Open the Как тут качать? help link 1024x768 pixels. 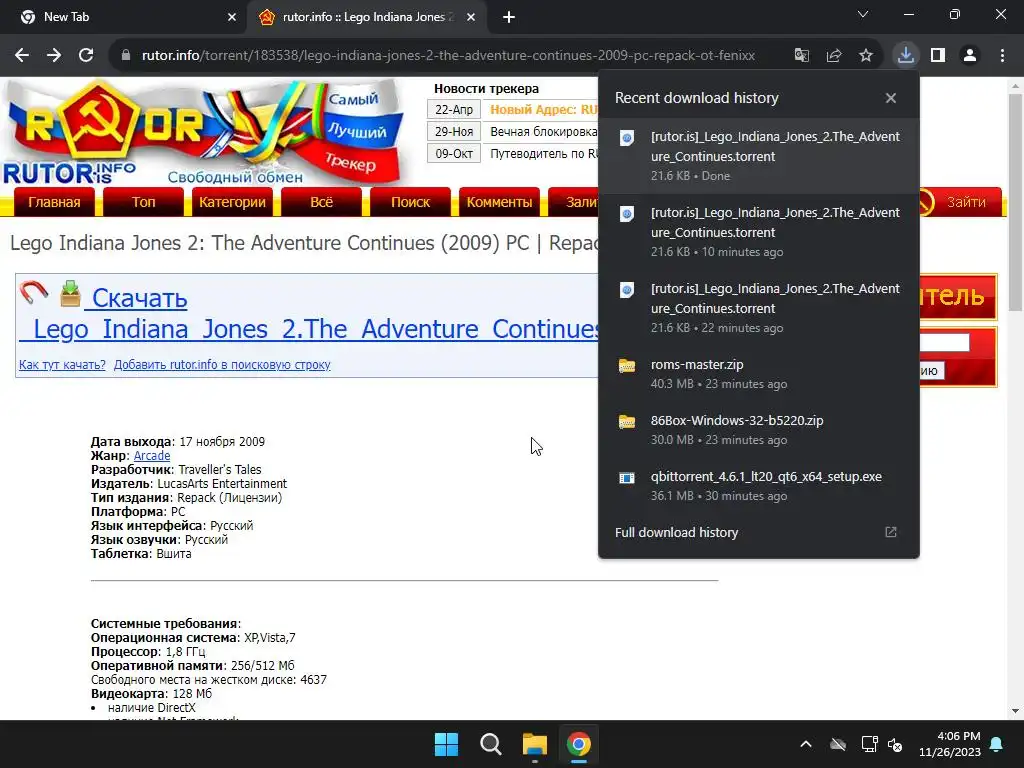click(x=62, y=365)
